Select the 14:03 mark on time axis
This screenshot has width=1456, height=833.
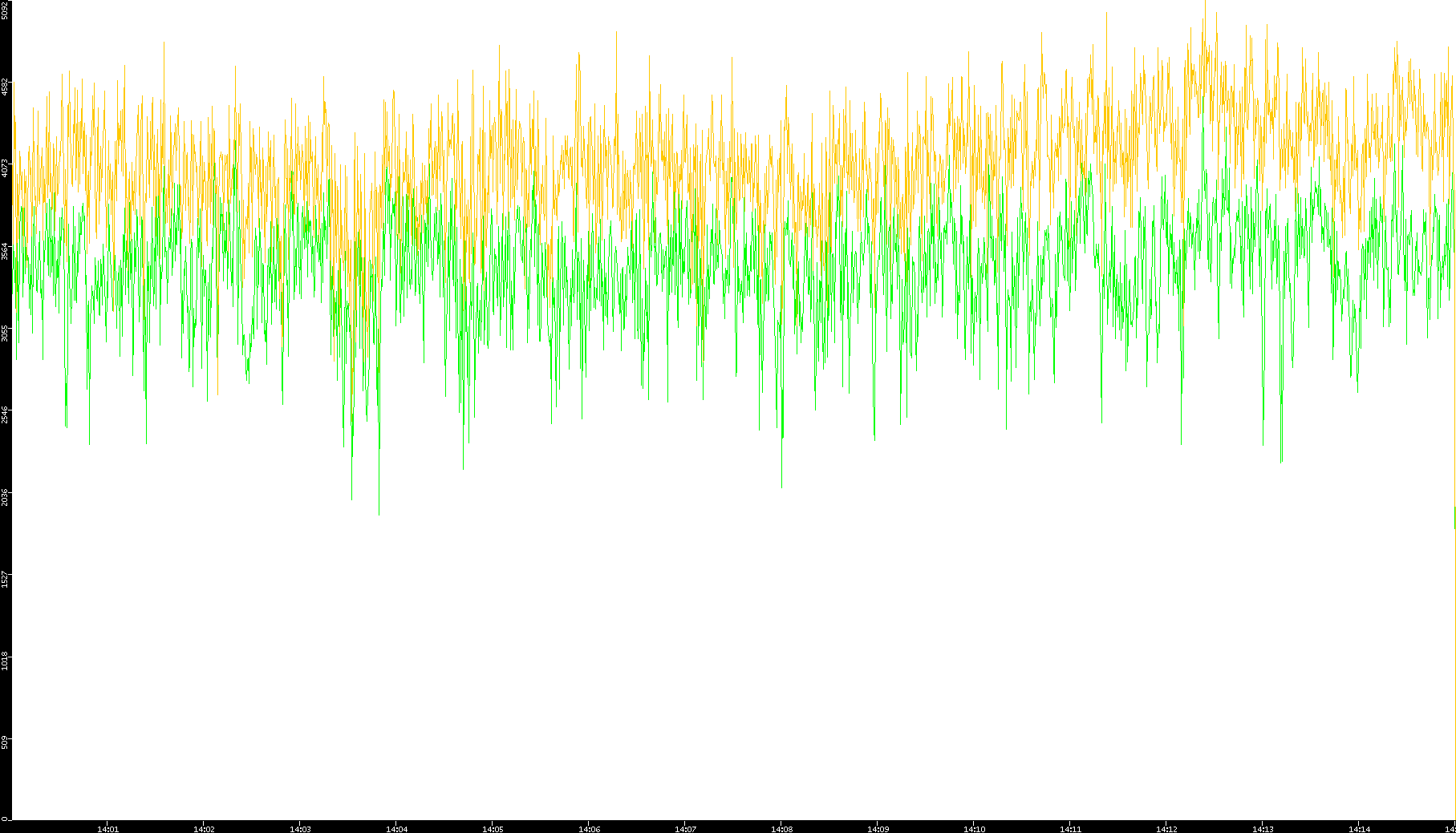300,829
